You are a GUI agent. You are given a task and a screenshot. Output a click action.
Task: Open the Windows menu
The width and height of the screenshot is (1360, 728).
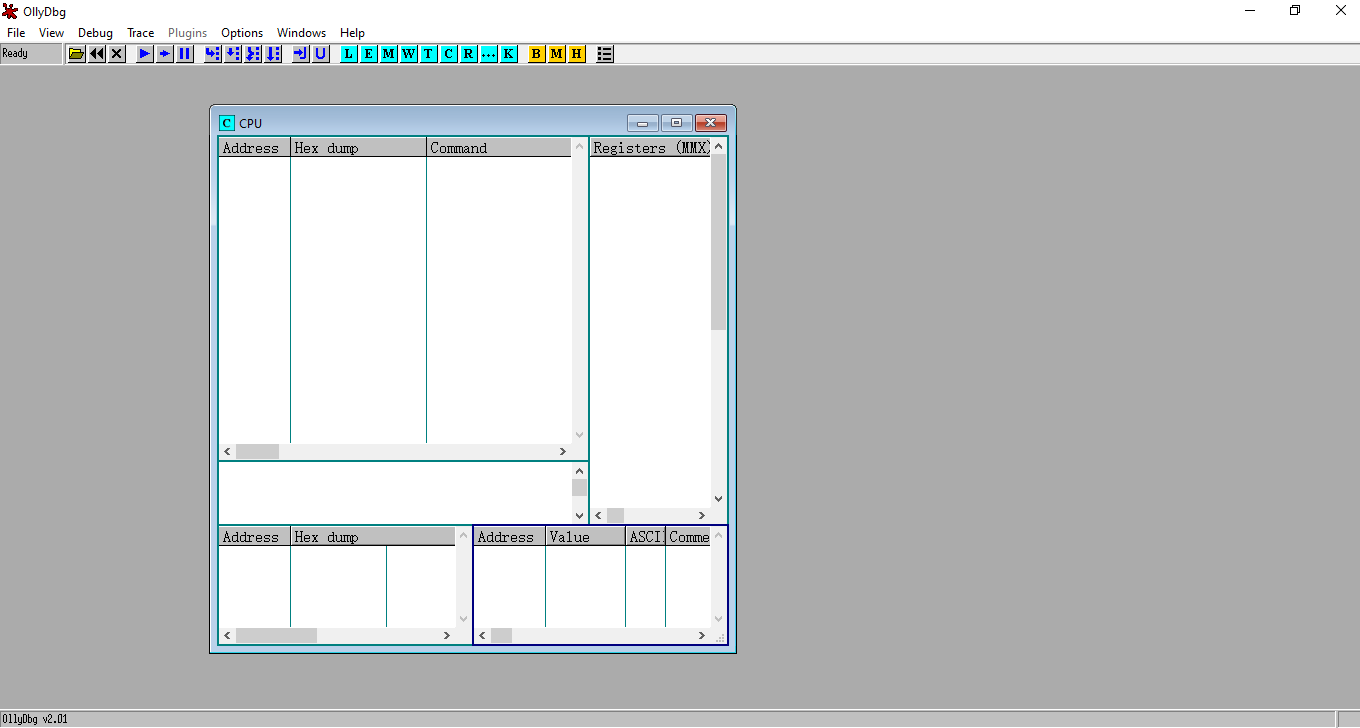301,33
